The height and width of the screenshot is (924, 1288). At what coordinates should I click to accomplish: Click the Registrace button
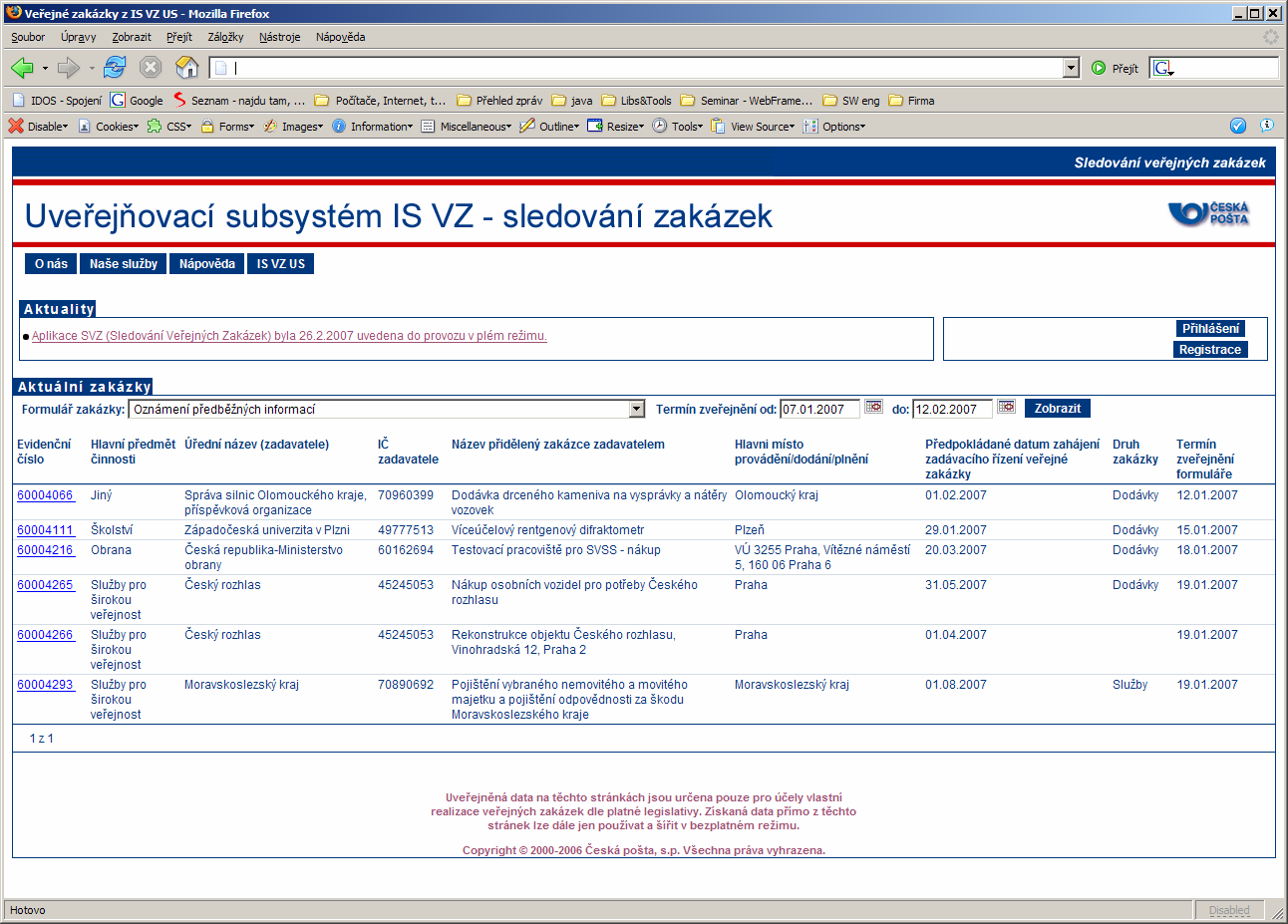(x=1210, y=350)
